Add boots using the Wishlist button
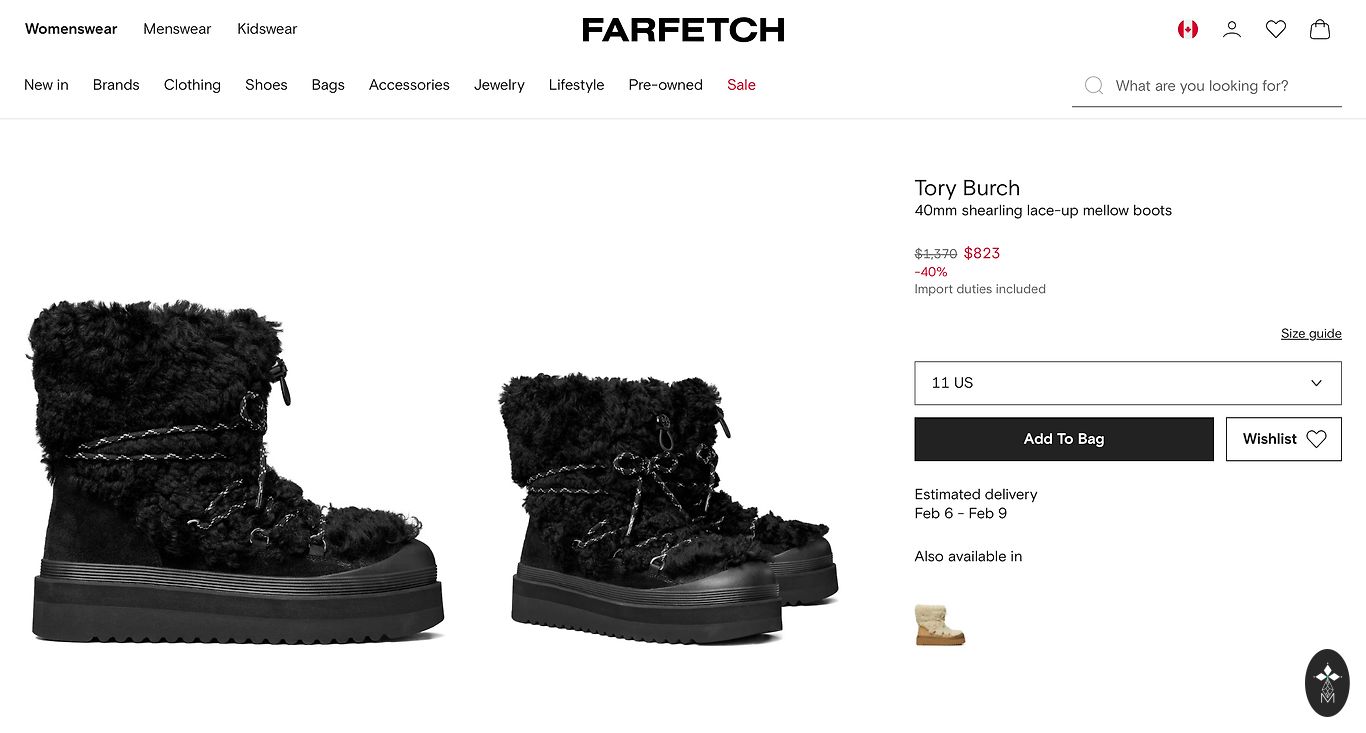This screenshot has height=733, width=1366. (x=1283, y=439)
